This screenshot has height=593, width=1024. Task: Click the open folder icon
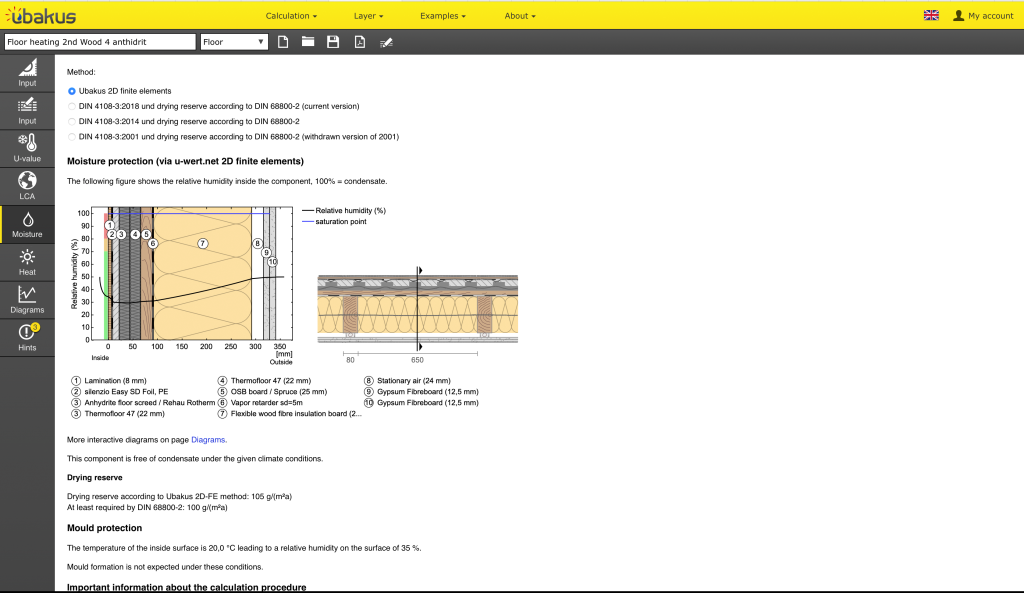[x=308, y=42]
